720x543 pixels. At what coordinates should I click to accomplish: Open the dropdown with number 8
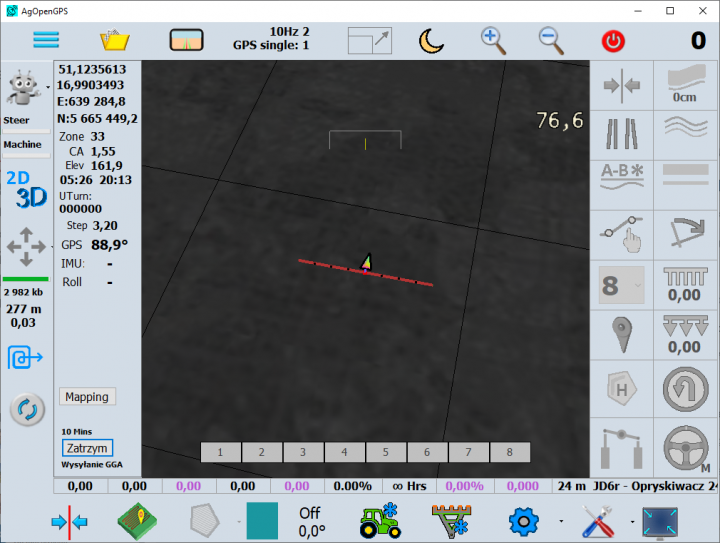pos(621,287)
